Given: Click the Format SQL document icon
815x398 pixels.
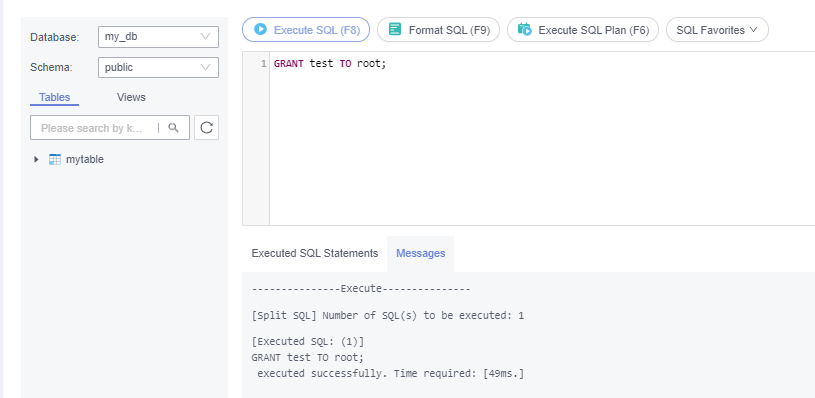Looking at the screenshot, I should [395, 29].
